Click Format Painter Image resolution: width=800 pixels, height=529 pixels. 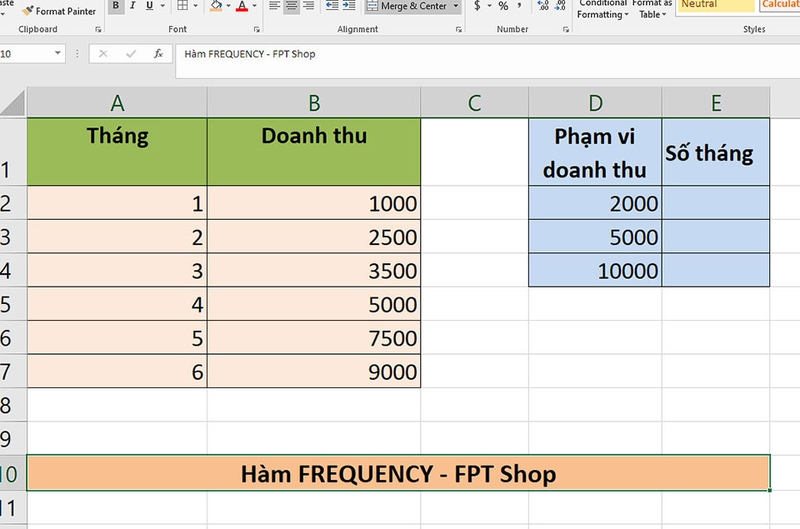(59, 11)
